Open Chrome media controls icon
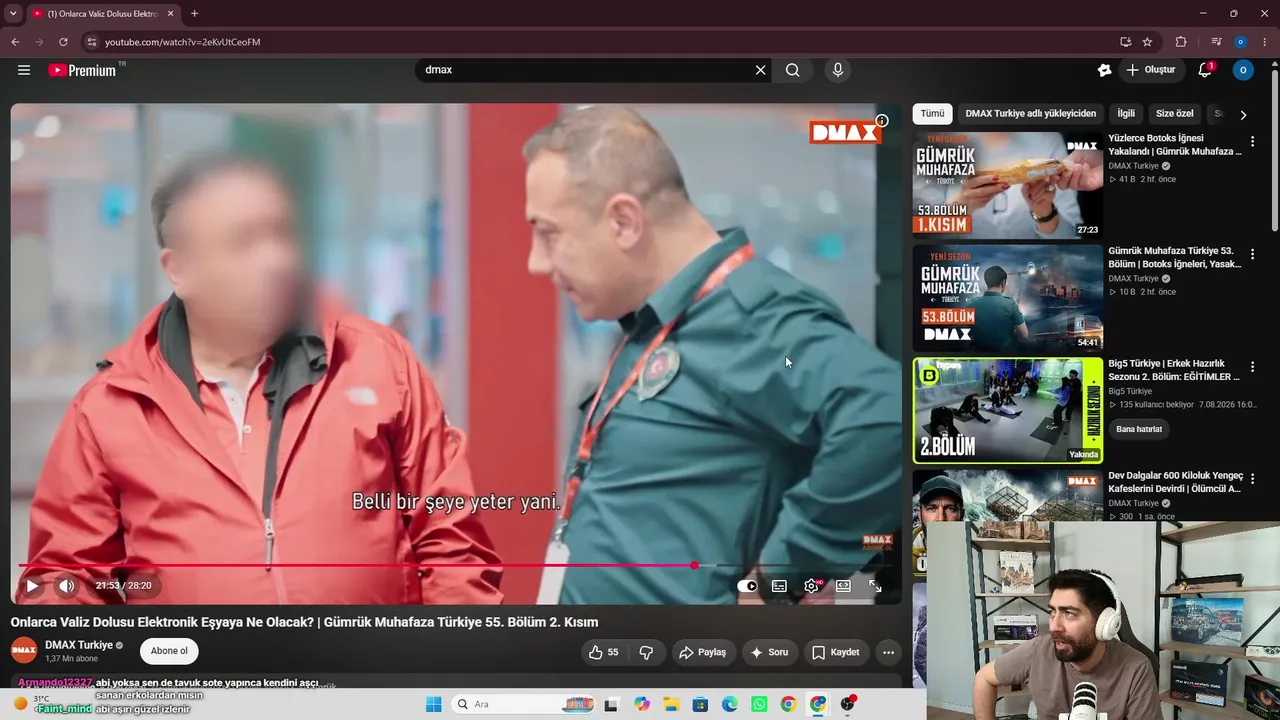 pos(1216,42)
